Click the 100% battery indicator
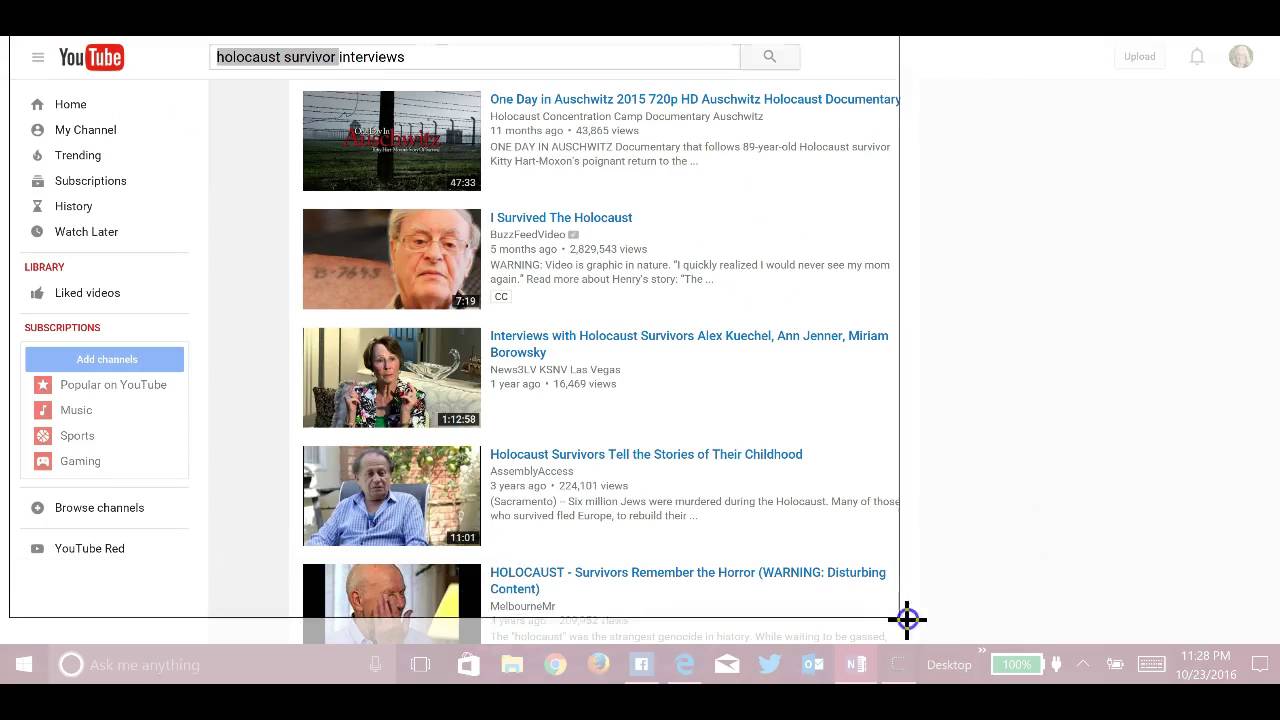This screenshot has width=1280, height=720. tap(1017, 664)
